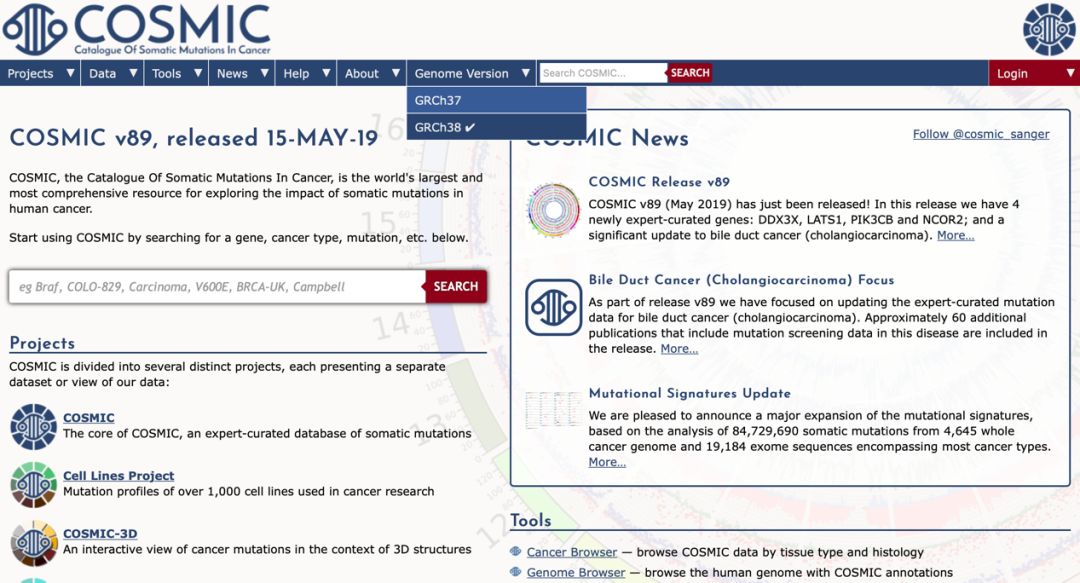Open the Projects menu
The image size is (1080, 583).
point(30,73)
